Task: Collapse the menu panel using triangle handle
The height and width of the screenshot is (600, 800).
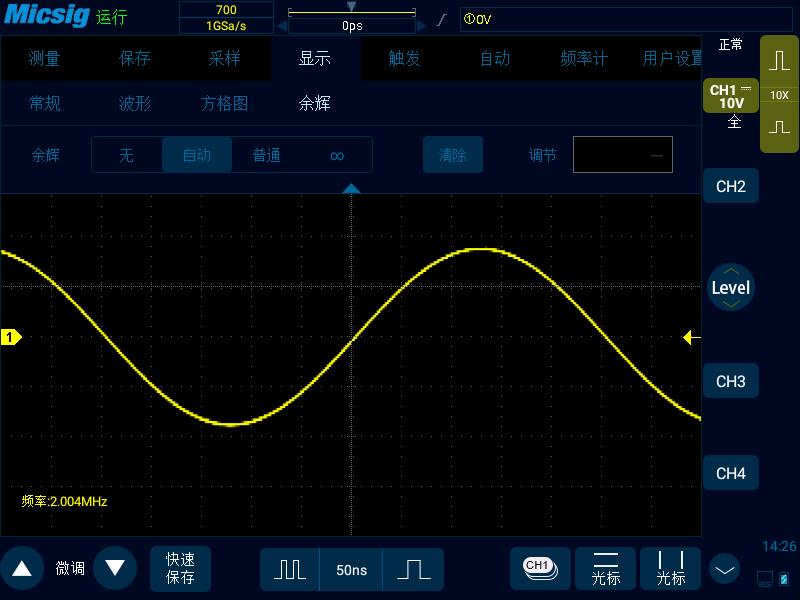Action: pos(351,189)
